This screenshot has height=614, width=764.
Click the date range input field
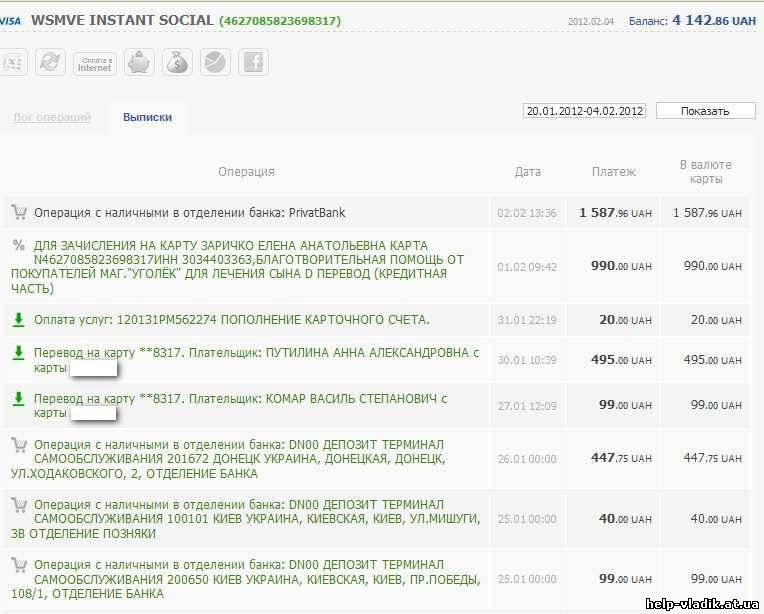(584, 111)
